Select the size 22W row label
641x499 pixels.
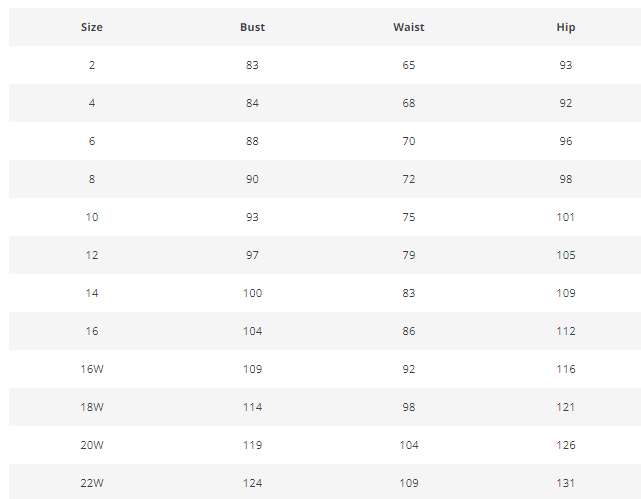pos(92,483)
